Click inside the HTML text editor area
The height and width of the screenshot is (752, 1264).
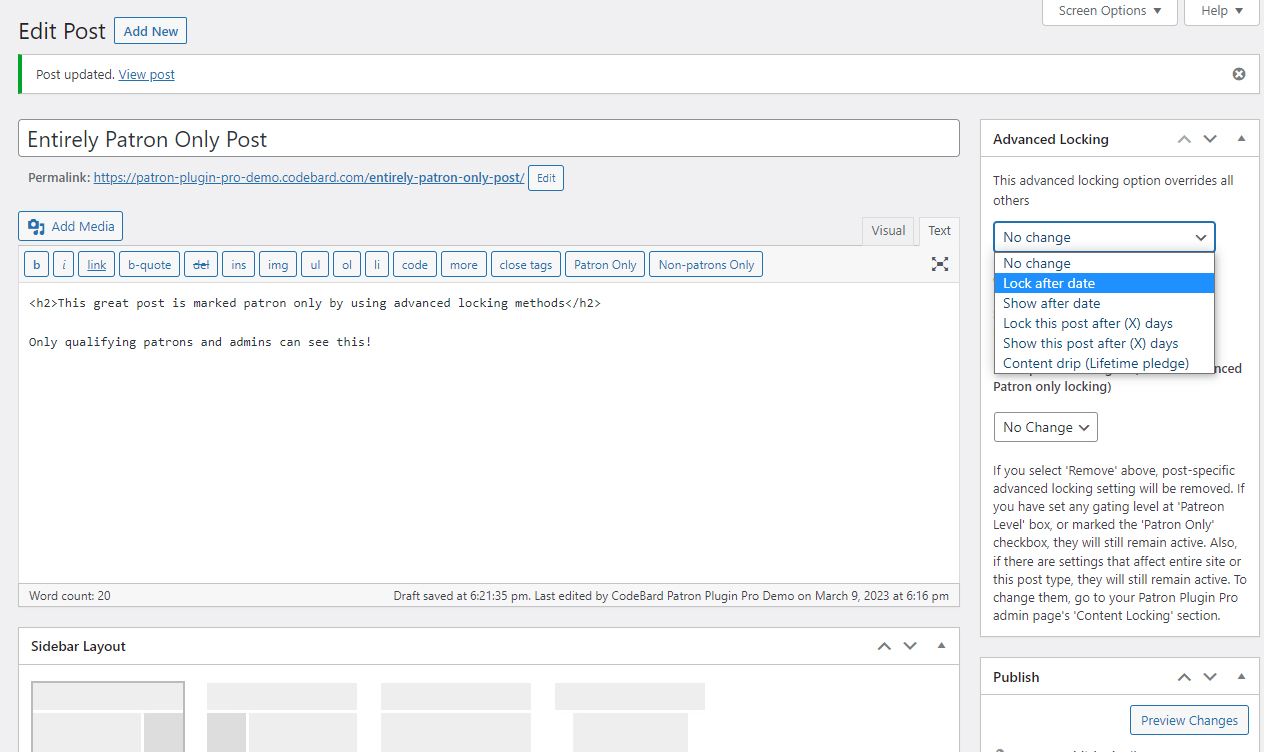(489, 432)
